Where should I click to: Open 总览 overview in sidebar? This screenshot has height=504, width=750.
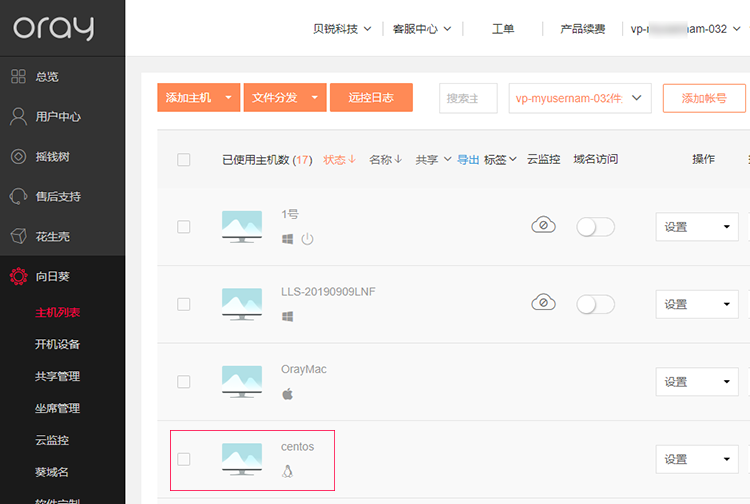pyautogui.click(x=47, y=77)
